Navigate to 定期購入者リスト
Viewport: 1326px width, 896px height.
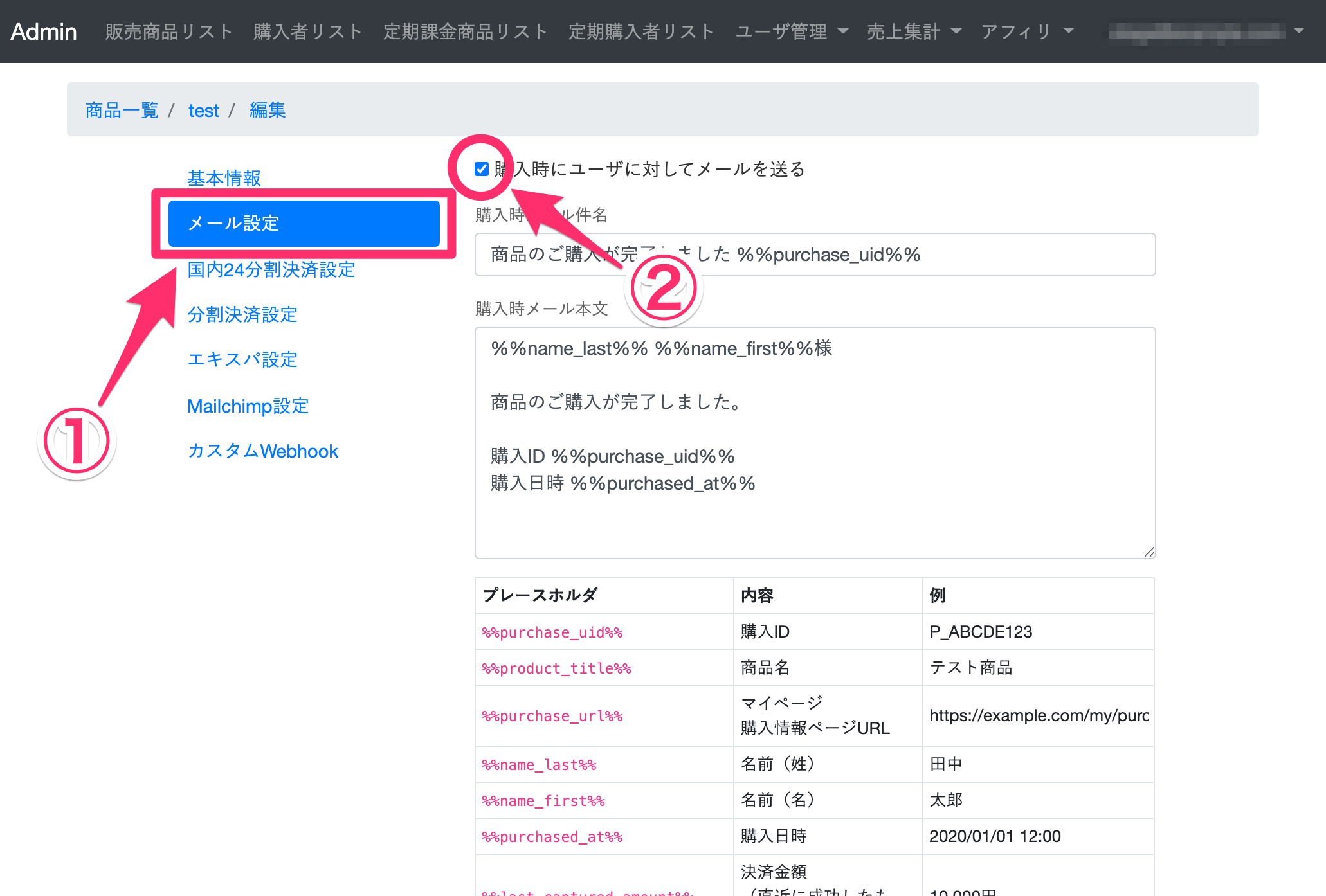641,31
